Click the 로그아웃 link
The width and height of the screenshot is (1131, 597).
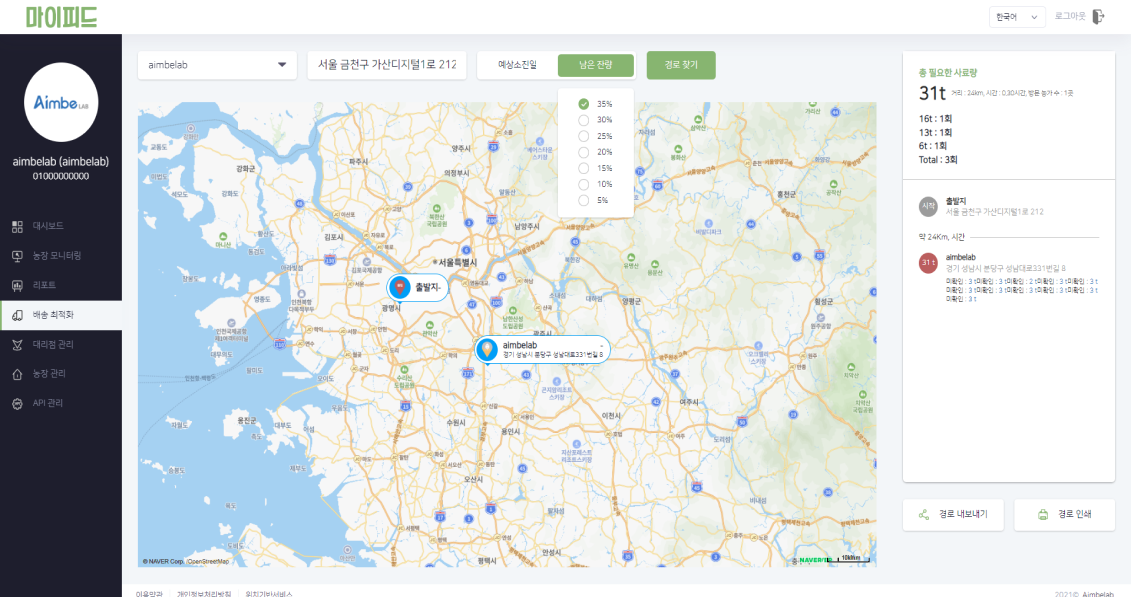1070,16
